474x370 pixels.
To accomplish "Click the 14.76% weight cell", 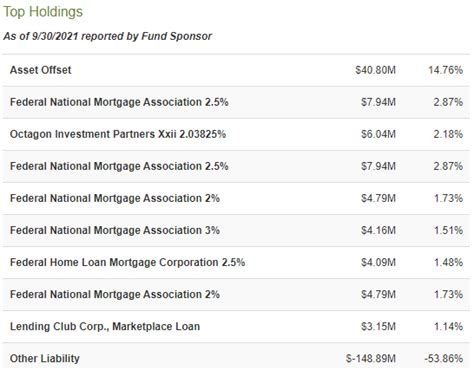I will pyautogui.click(x=445, y=70).
